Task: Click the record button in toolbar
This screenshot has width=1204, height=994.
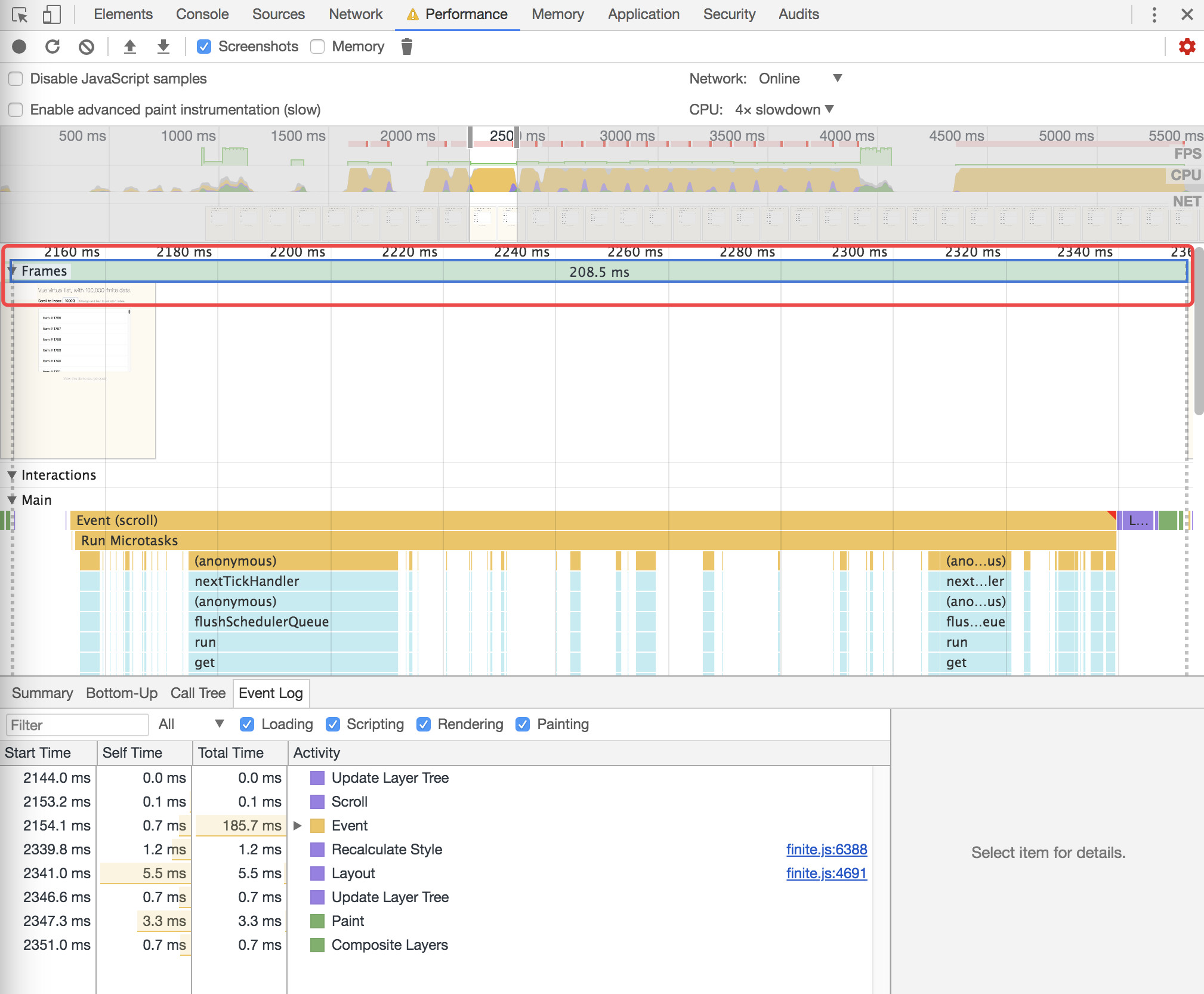Action: click(19, 47)
